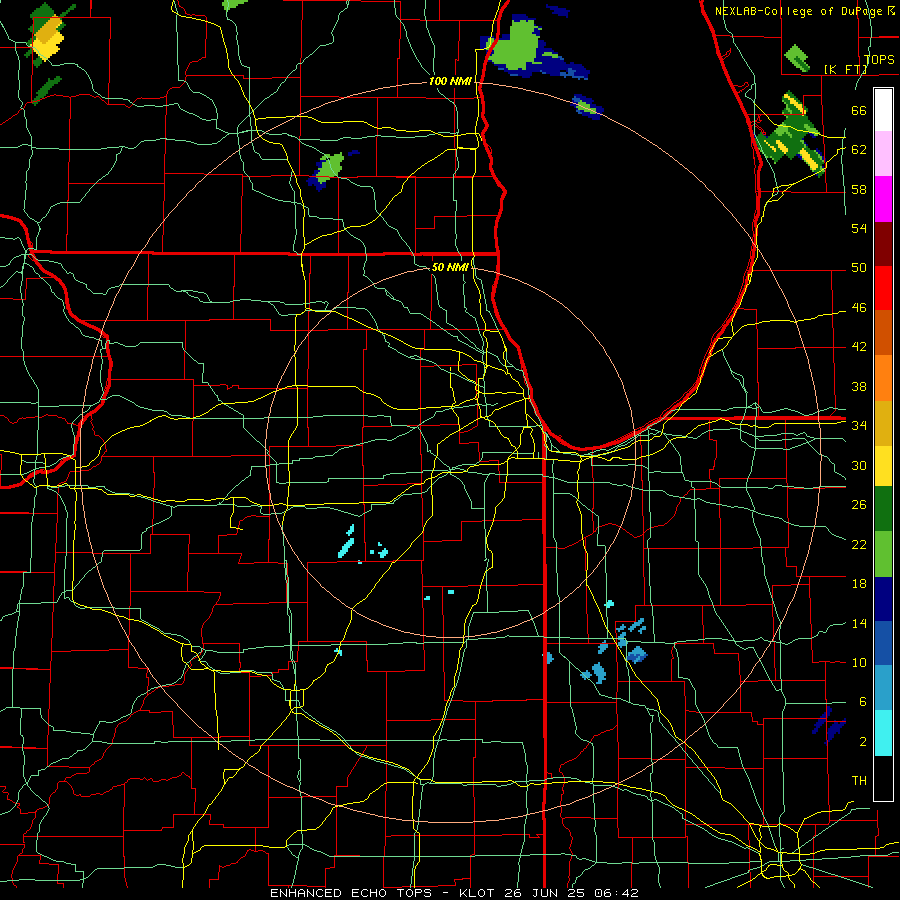Select the 58 legend value
The height and width of the screenshot is (900, 900).
coord(859,189)
